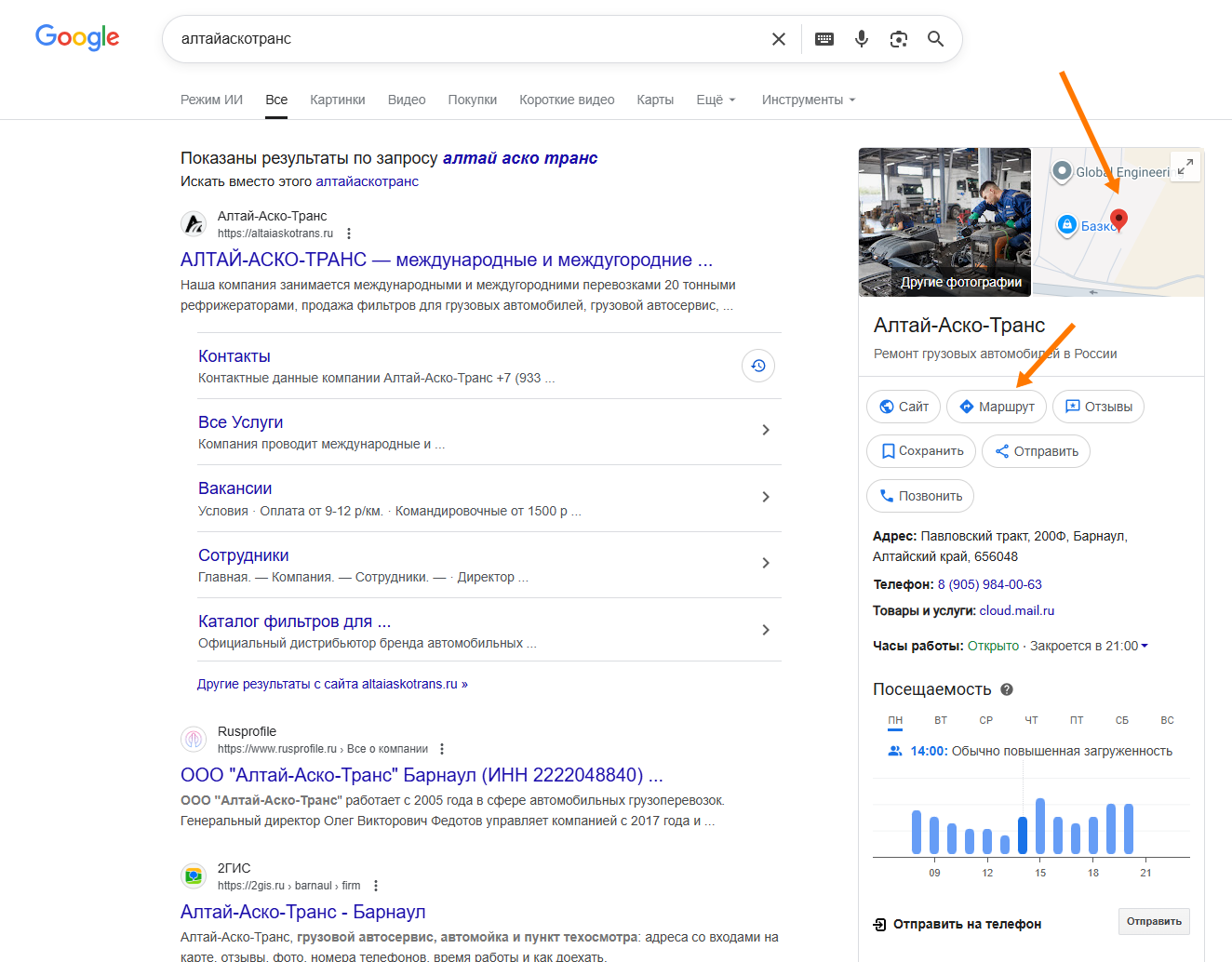Open the Карты tab
Screen dimensions: 1232x962
(655, 100)
